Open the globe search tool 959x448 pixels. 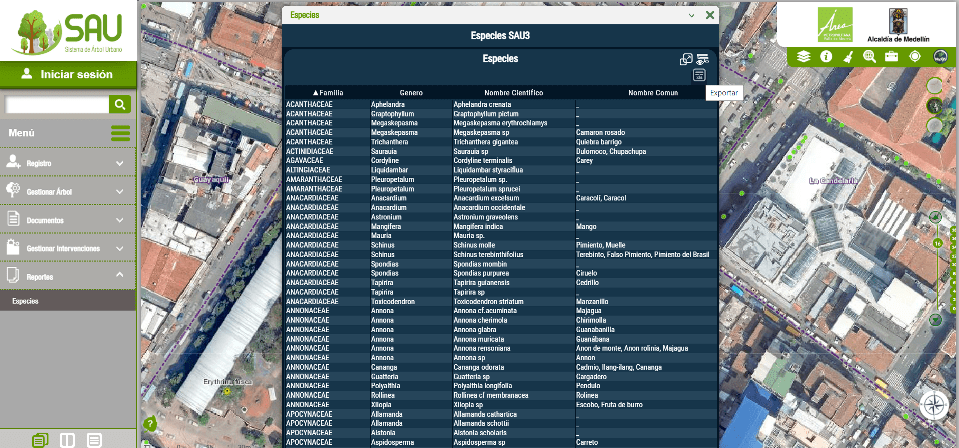click(869, 57)
